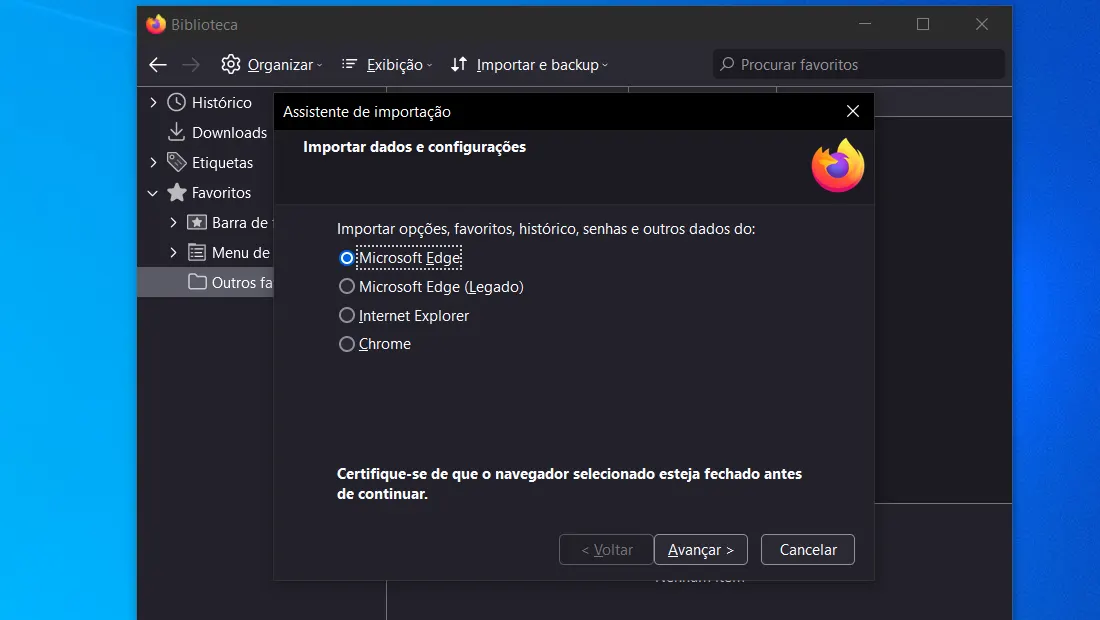Click the back arrow in Biblioteca toolbar
This screenshot has width=1100, height=620.
158,65
